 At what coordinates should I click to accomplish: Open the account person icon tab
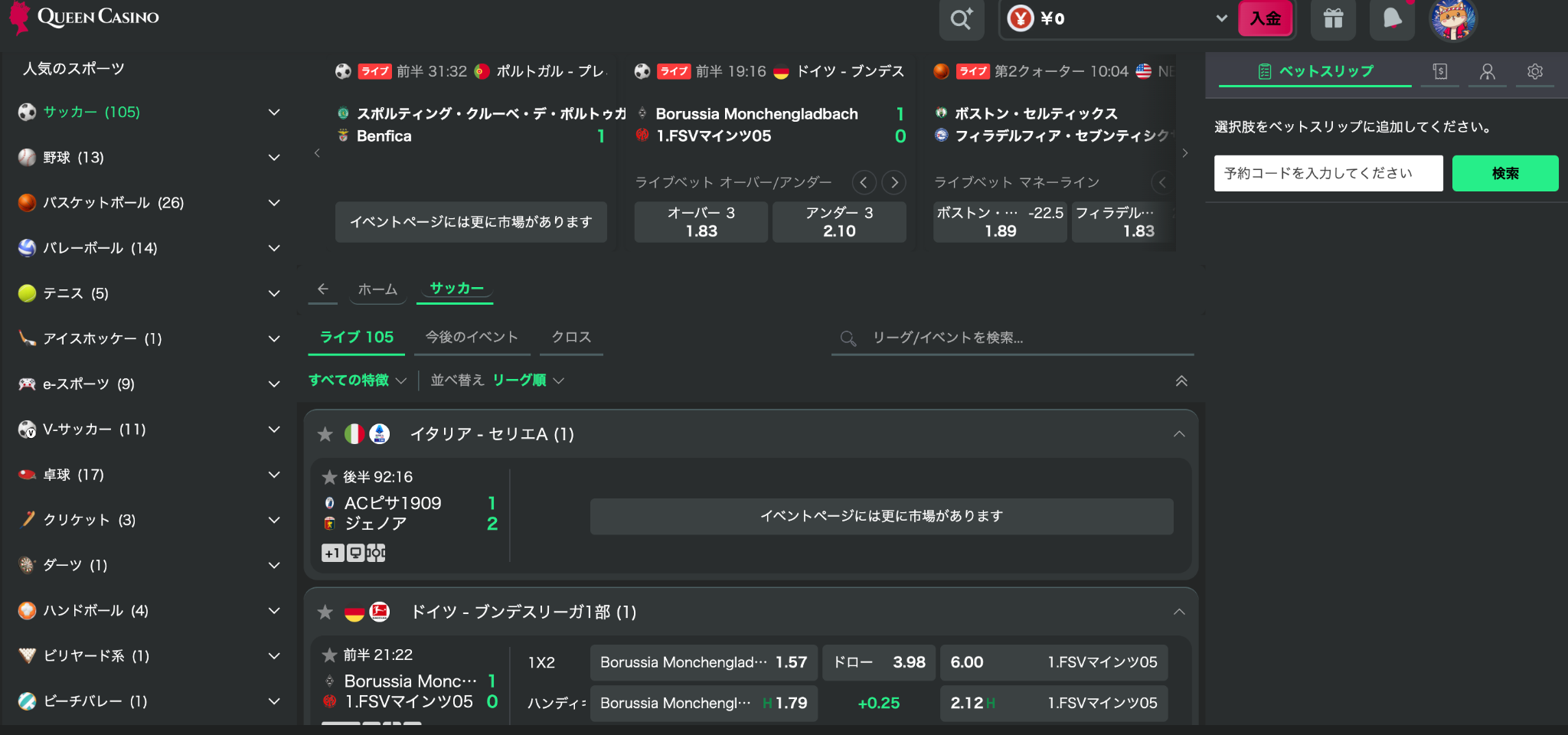(1488, 71)
